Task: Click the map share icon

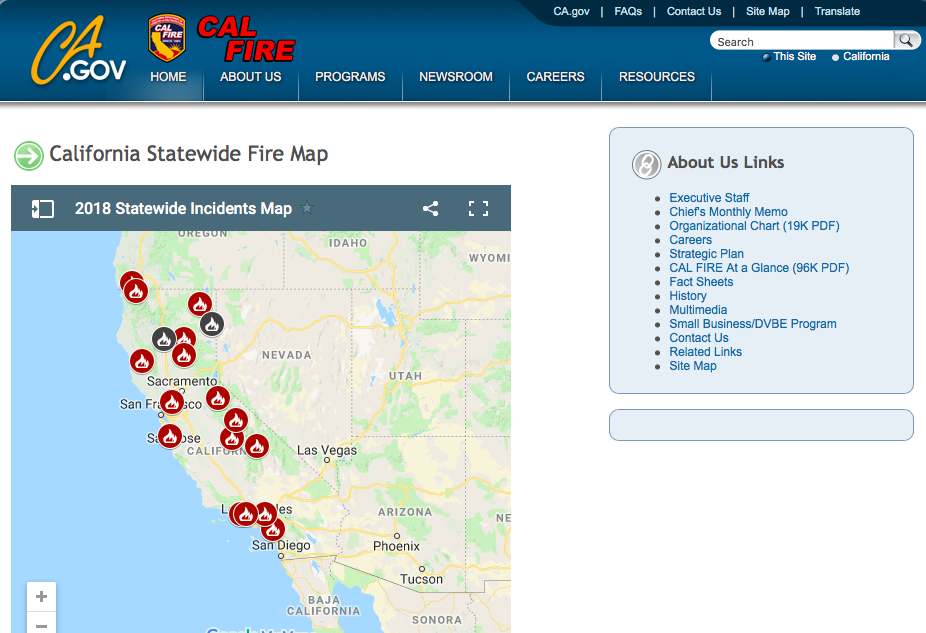Action: click(431, 208)
